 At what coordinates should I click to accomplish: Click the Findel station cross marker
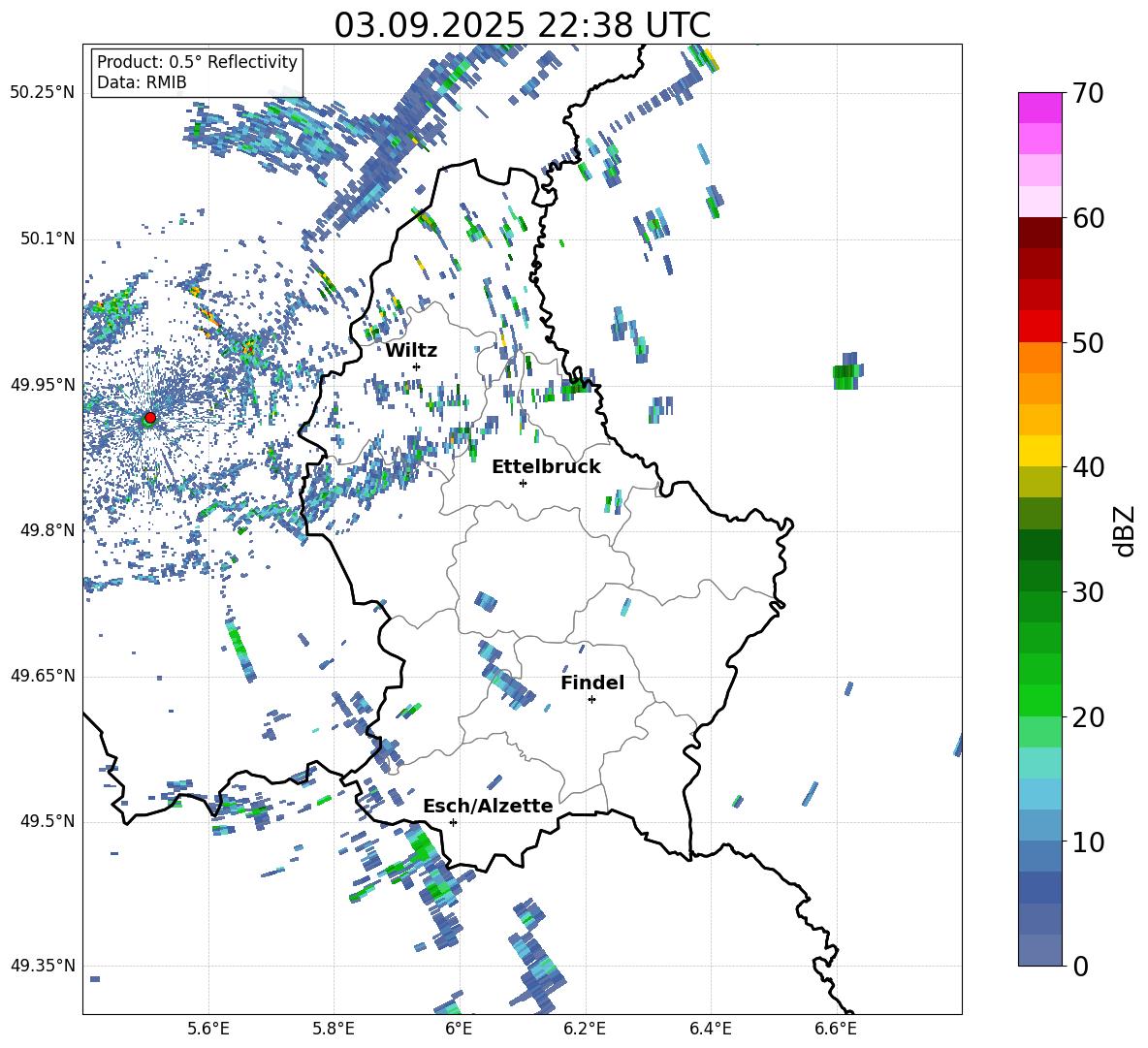click(591, 700)
